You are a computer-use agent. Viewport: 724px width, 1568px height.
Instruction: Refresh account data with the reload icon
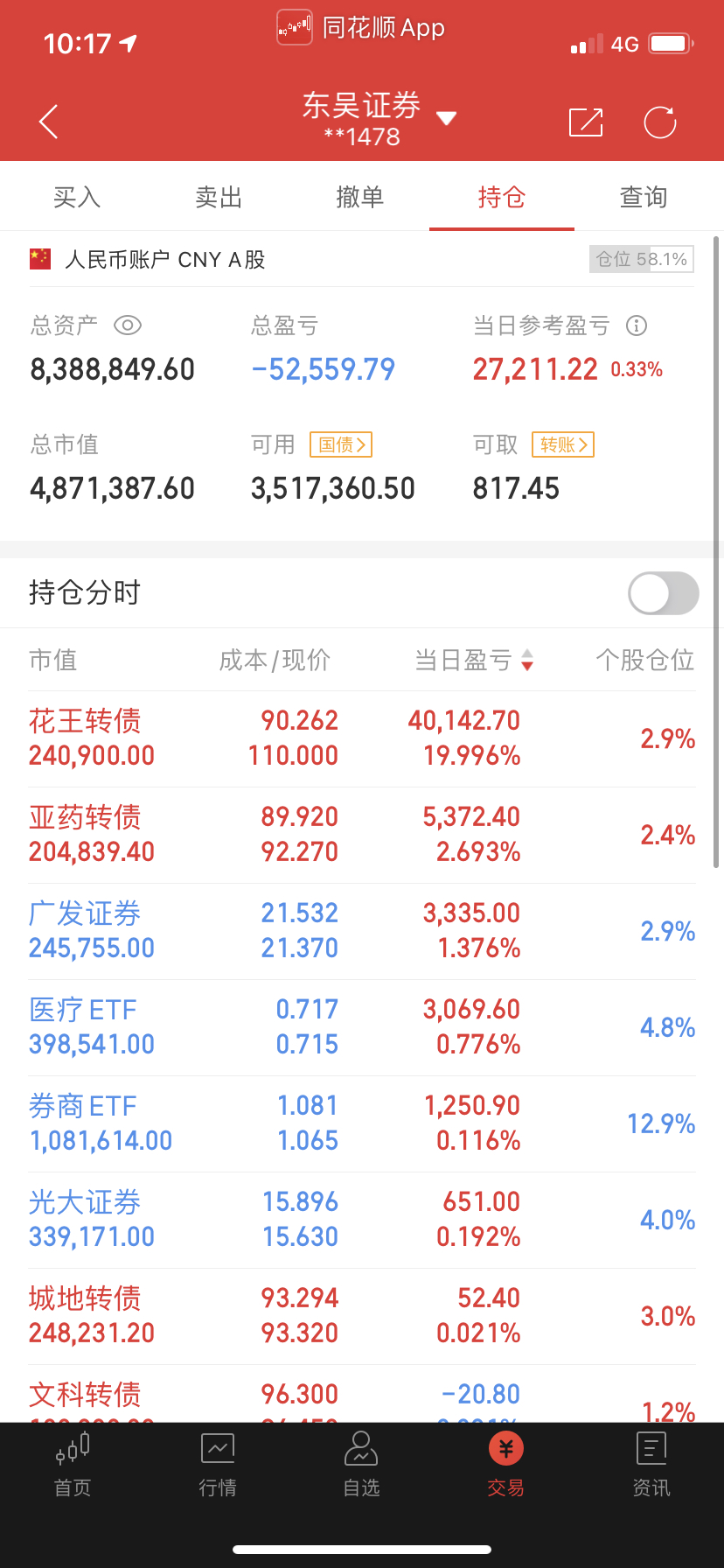660,122
